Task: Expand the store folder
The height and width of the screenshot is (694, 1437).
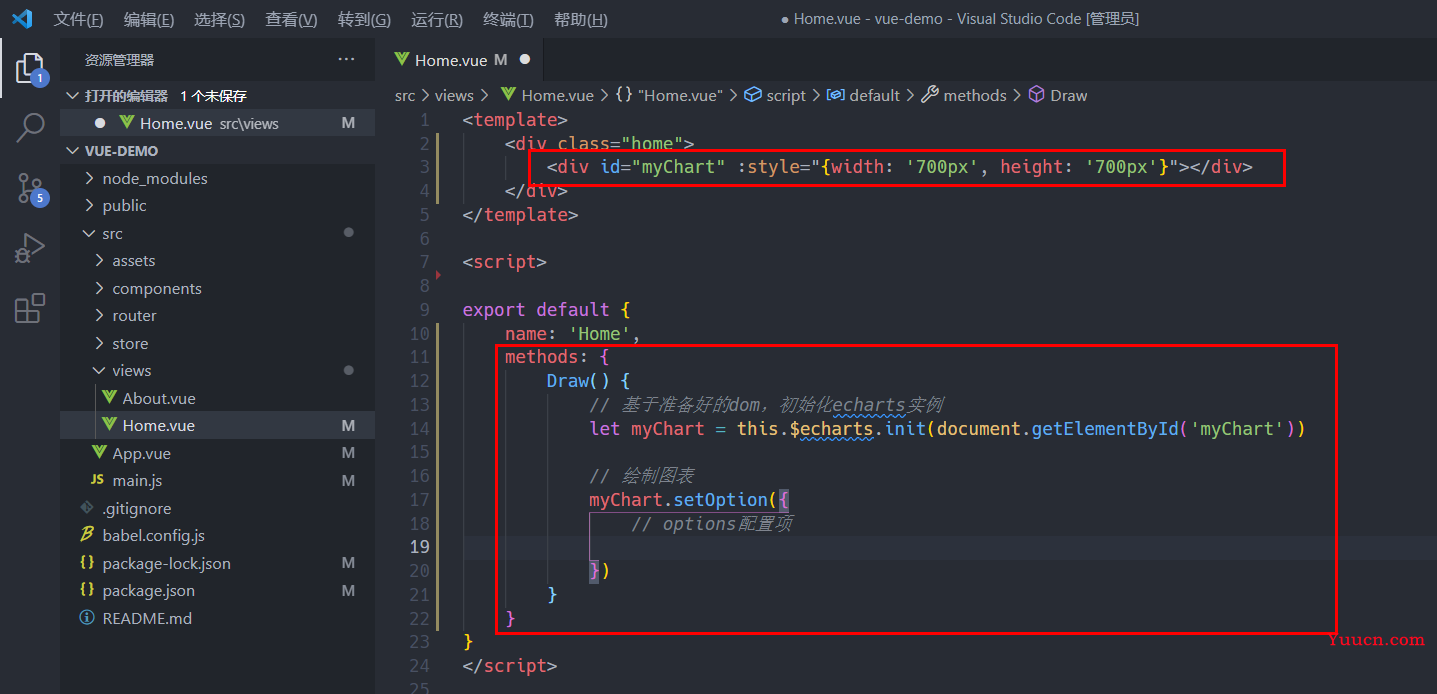Action: pyautogui.click(x=100, y=343)
